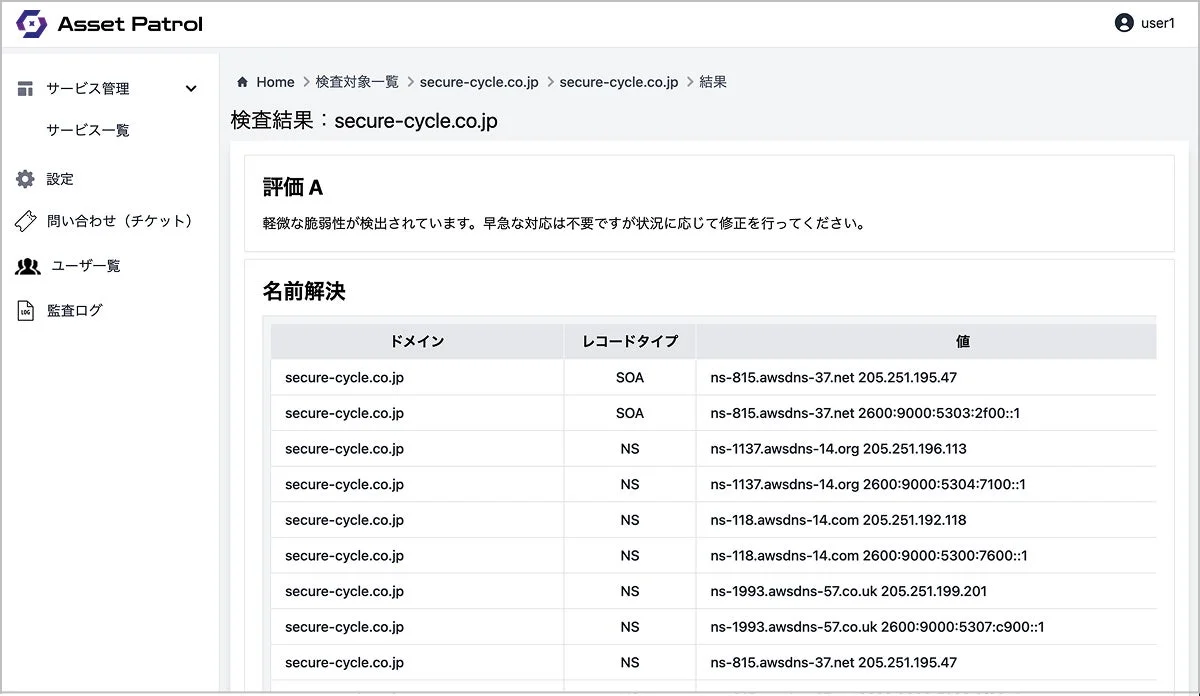Click the 設定 gear icon

coord(23,178)
